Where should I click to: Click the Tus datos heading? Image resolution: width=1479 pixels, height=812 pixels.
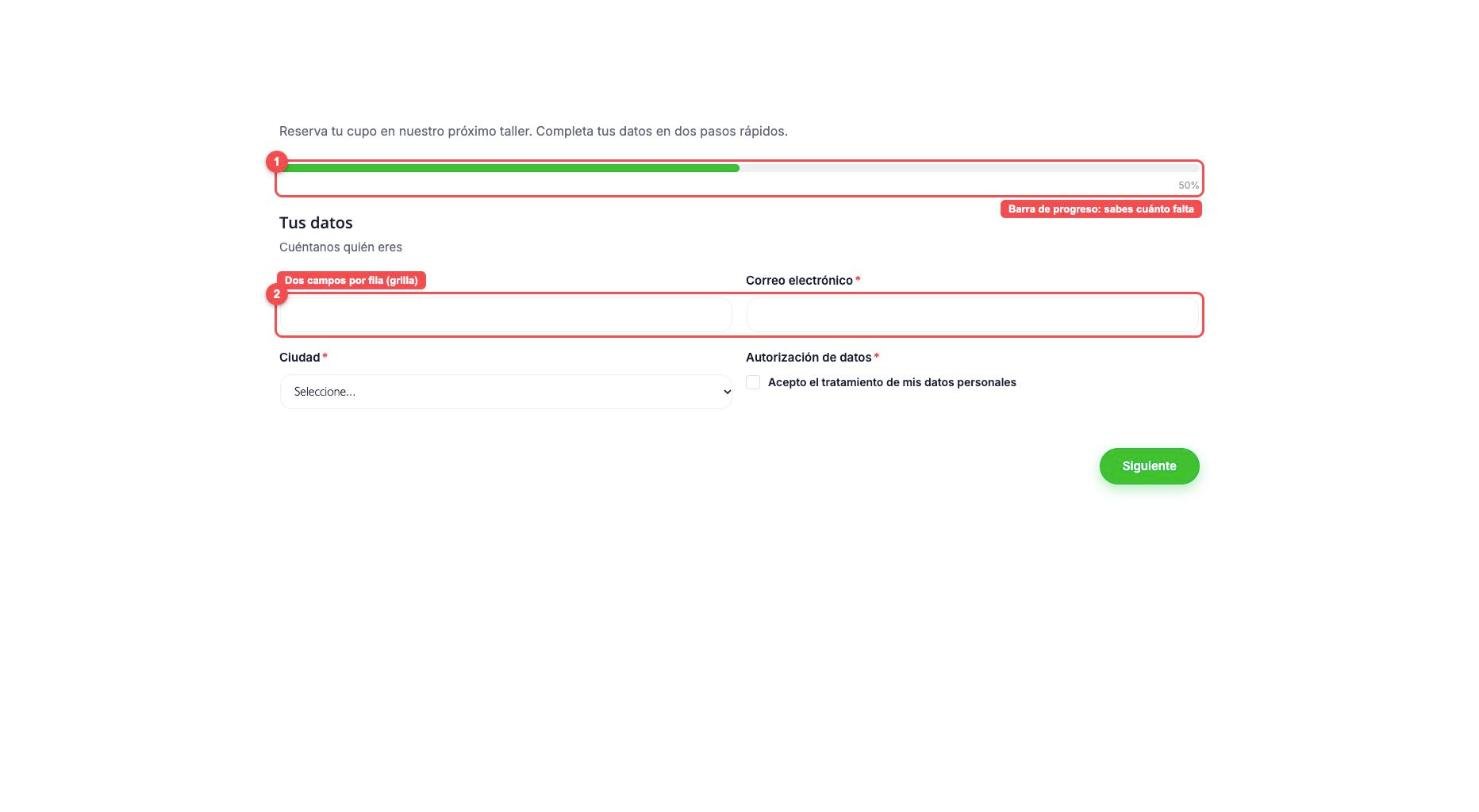click(x=316, y=223)
